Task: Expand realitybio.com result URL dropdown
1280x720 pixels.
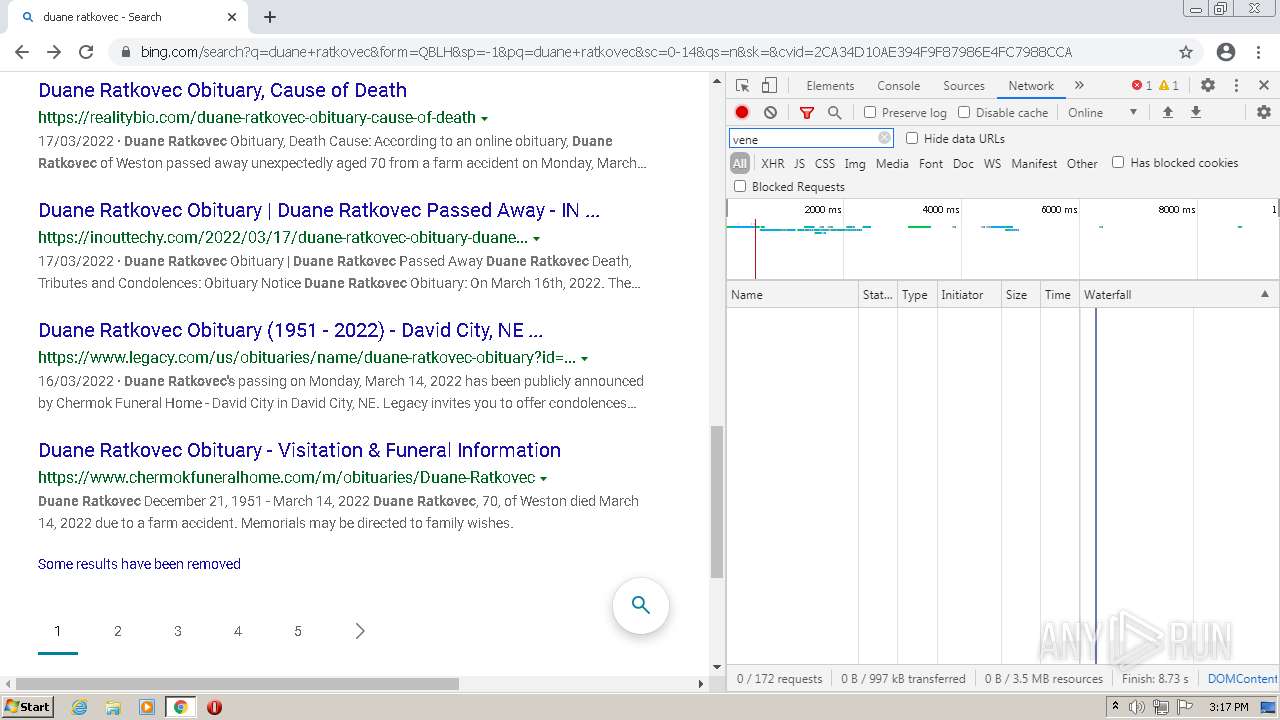Action: point(485,118)
